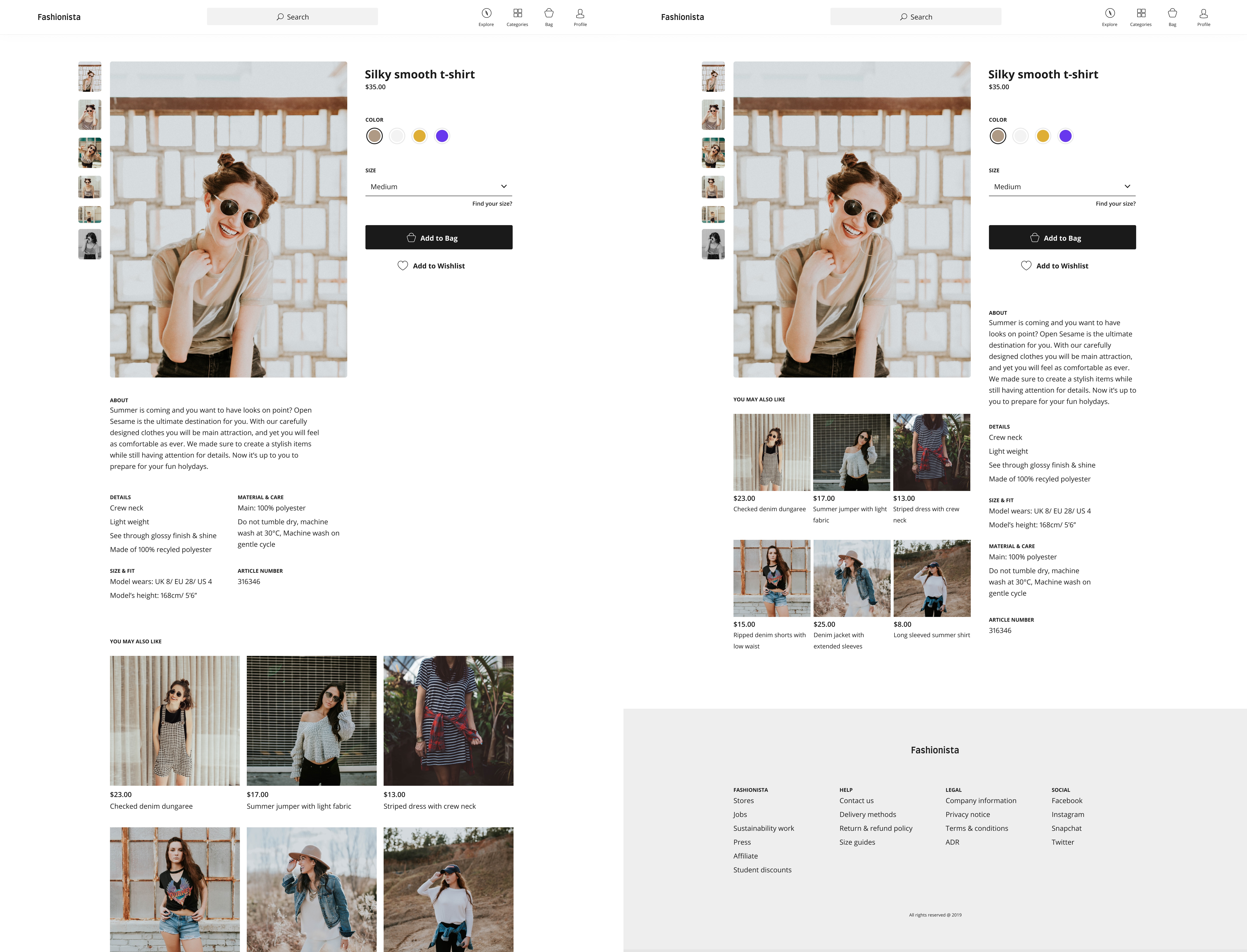Select the black and white thumbnail in the left gallery

coord(90,244)
